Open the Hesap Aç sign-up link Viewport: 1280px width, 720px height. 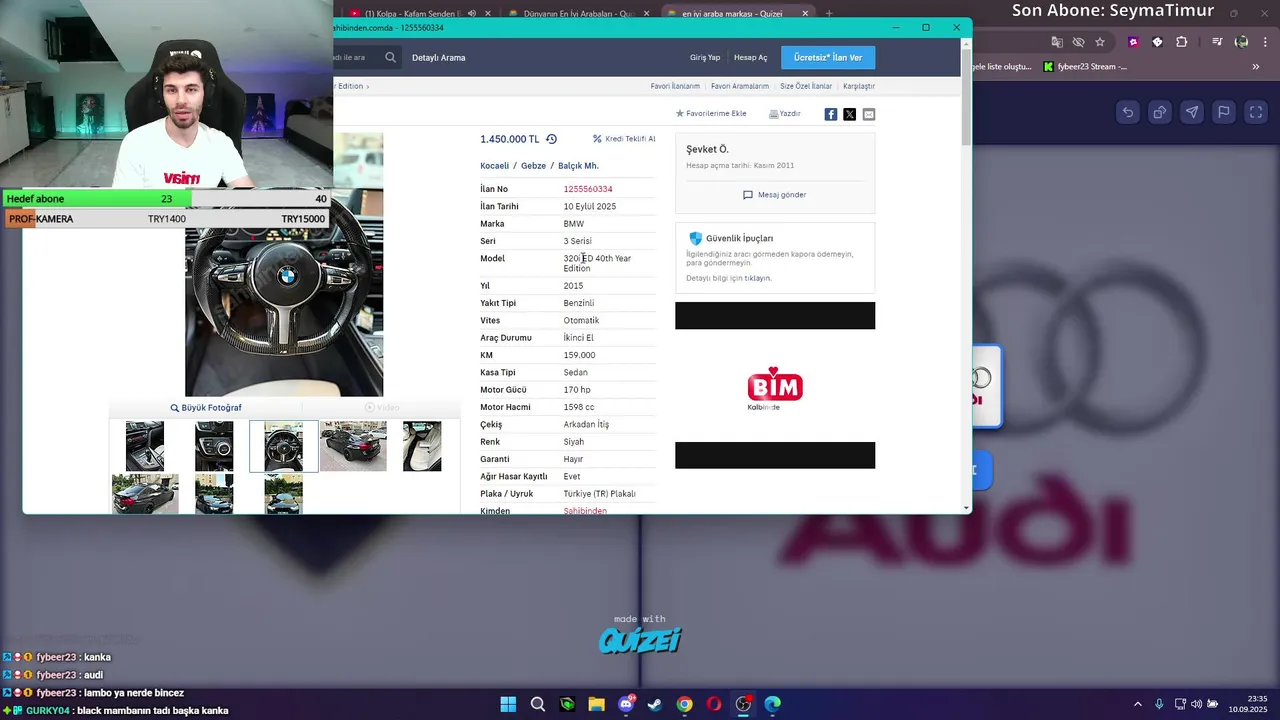pyautogui.click(x=751, y=58)
